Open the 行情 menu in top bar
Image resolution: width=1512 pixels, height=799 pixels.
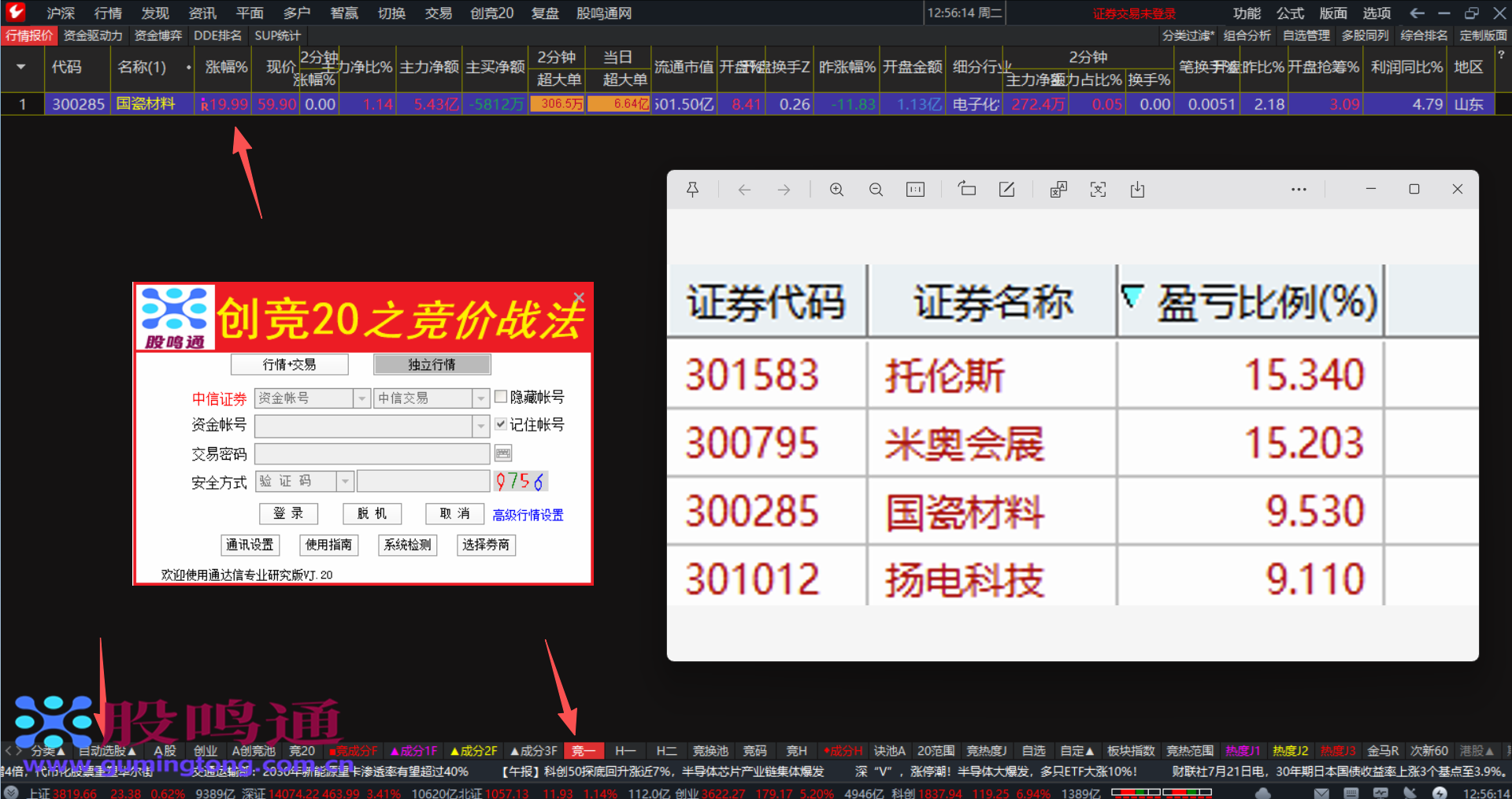click(x=108, y=13)
